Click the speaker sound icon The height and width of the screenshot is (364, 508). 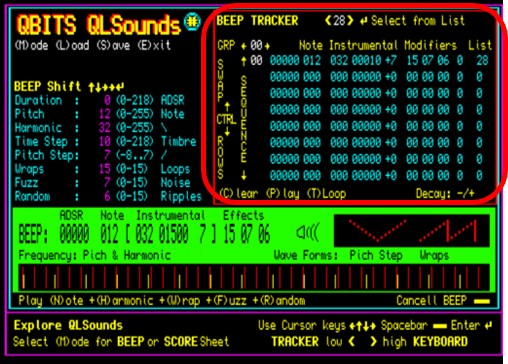tap(307, 232)
